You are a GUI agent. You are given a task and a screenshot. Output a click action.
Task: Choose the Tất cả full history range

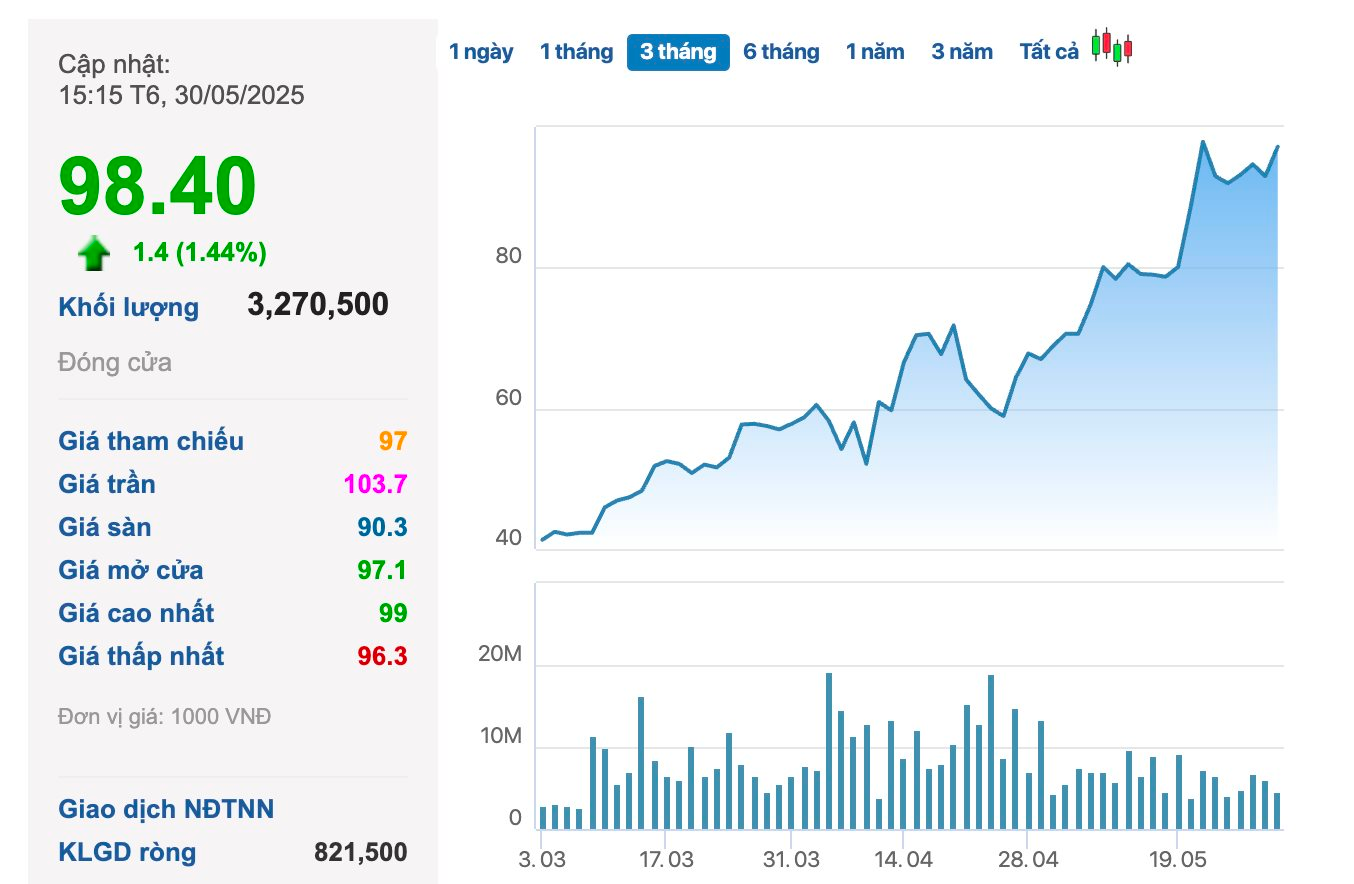(x=1049, y=52)
